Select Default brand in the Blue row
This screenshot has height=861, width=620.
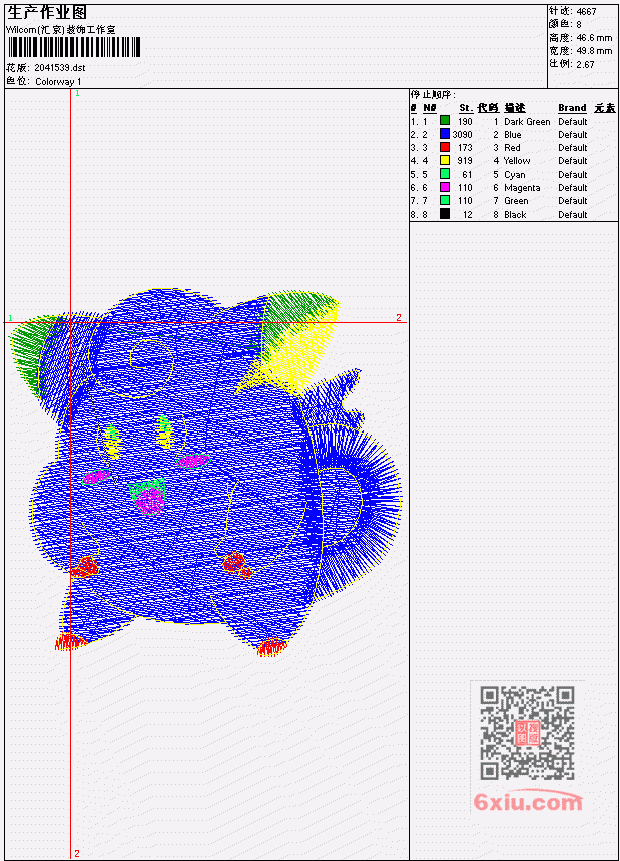[572, 135]
